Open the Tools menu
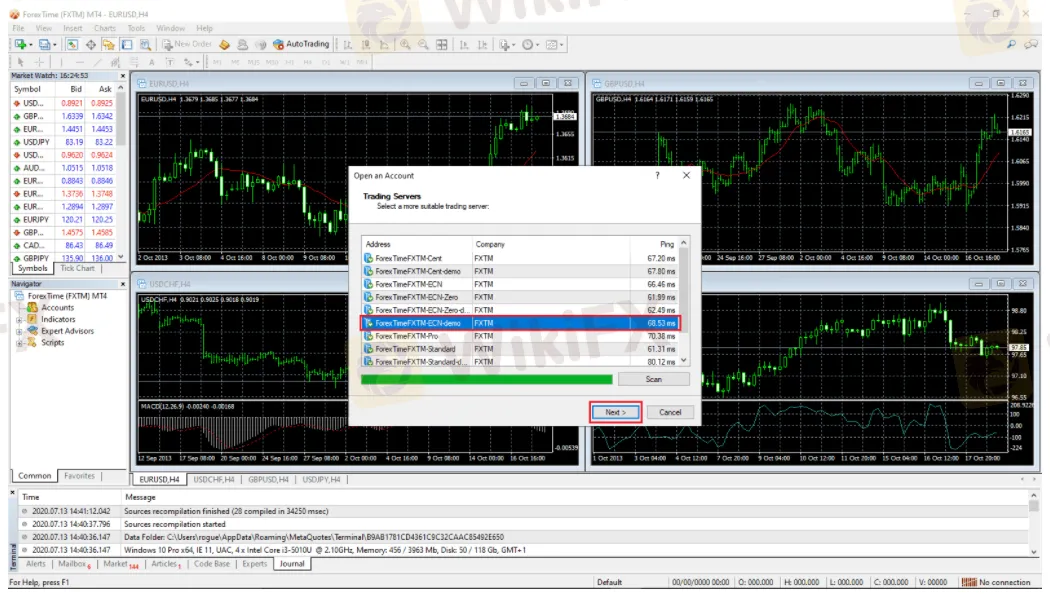The height and width of the screenshot is (594, 1050). pyautogui.click(x=136, y=28)
